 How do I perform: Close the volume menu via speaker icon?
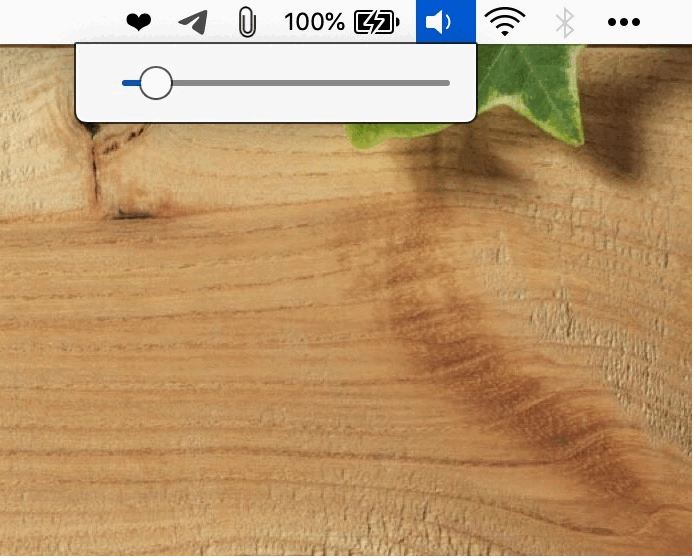[x=446, y=21]
